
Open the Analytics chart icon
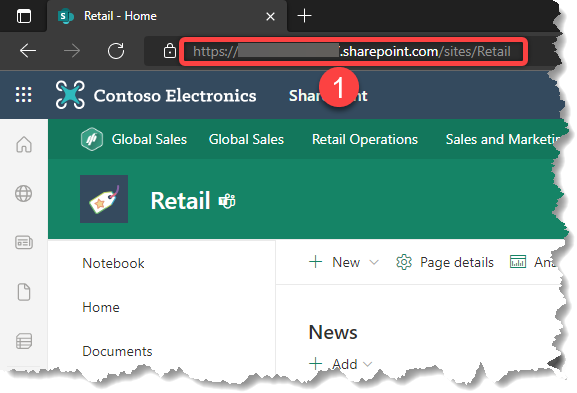pyautogui.click(x=518, y=262)
